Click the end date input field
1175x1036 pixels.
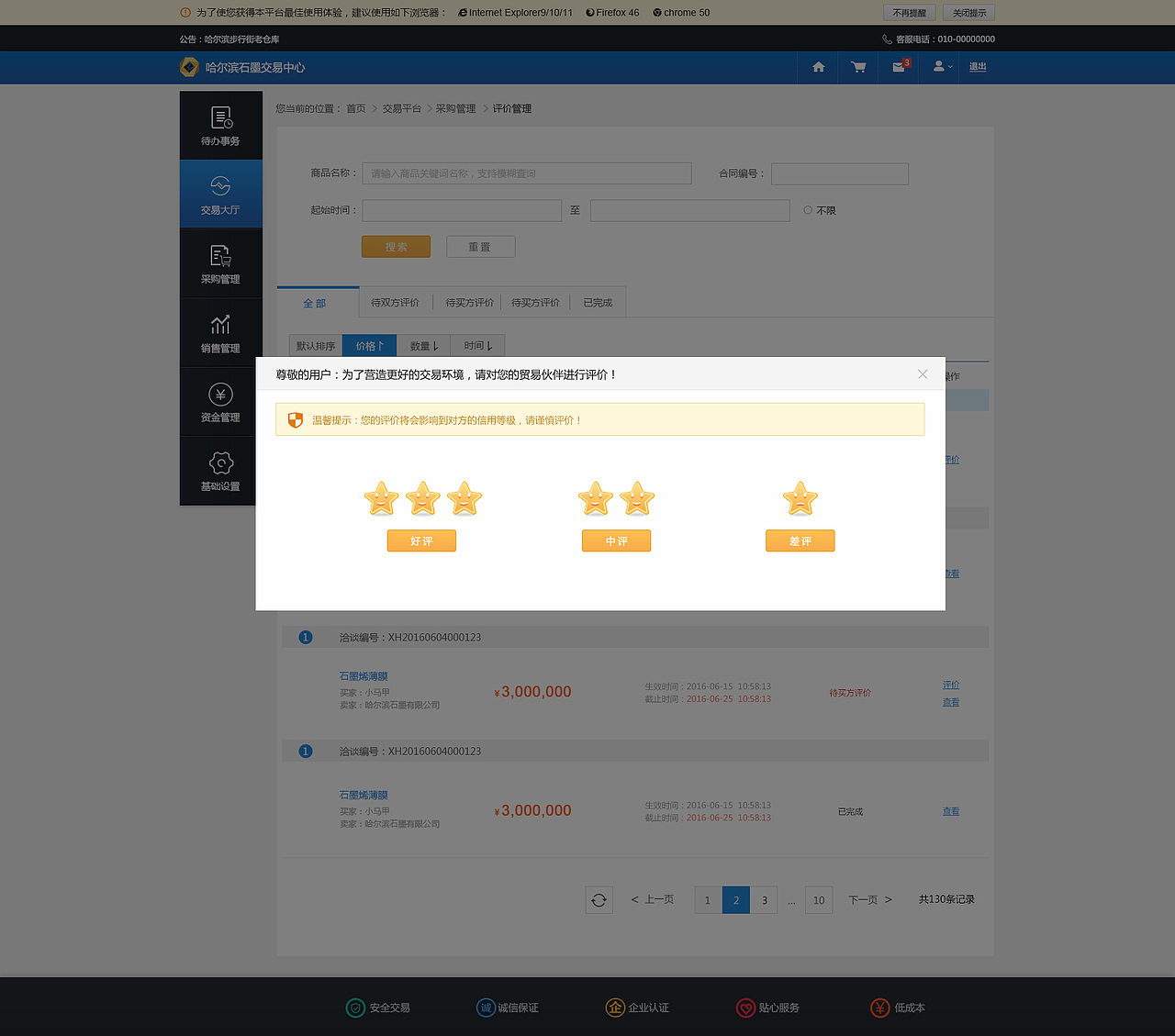point(690,210)
